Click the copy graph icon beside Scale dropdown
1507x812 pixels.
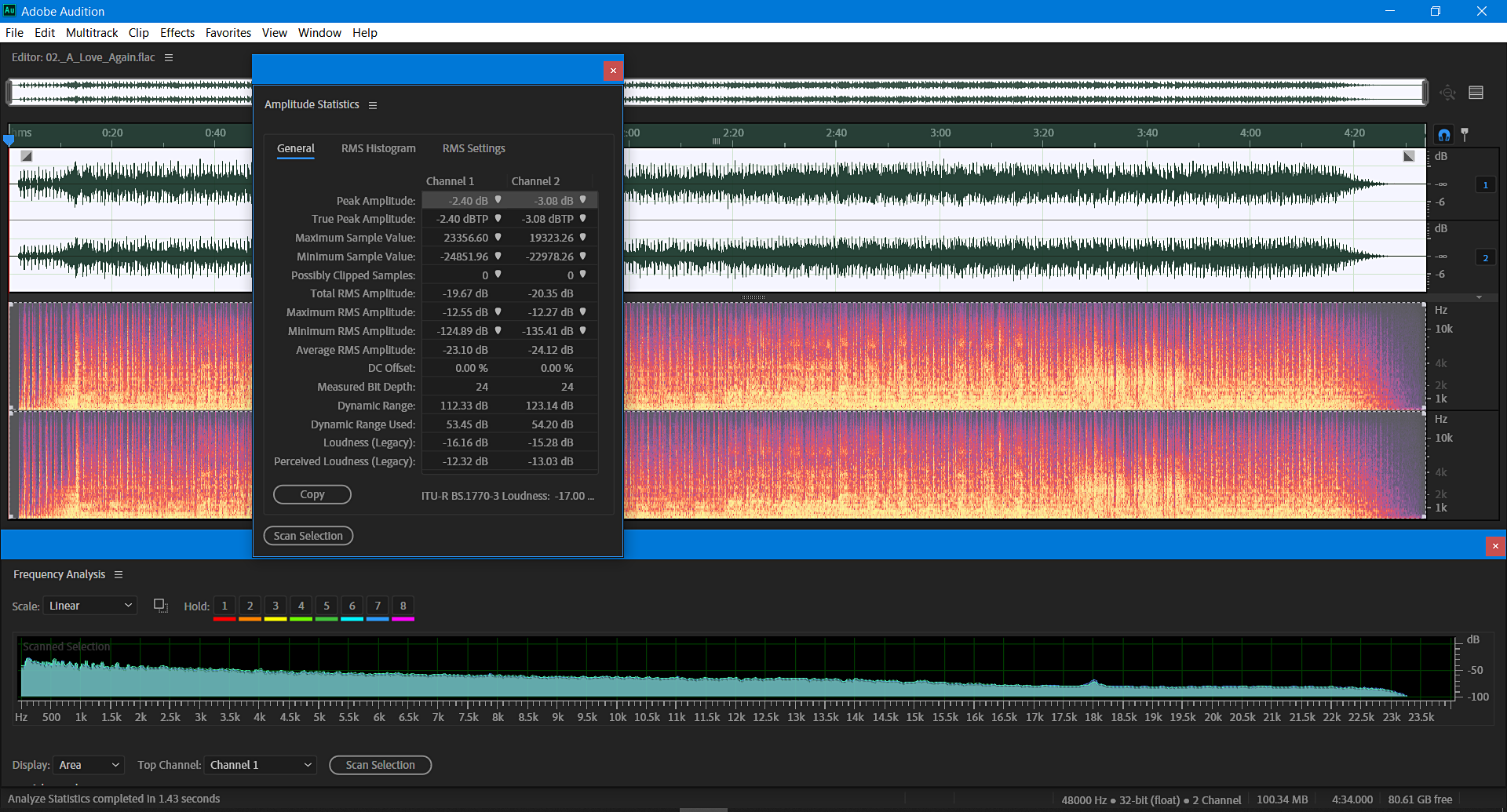click(x=160, y=606)
